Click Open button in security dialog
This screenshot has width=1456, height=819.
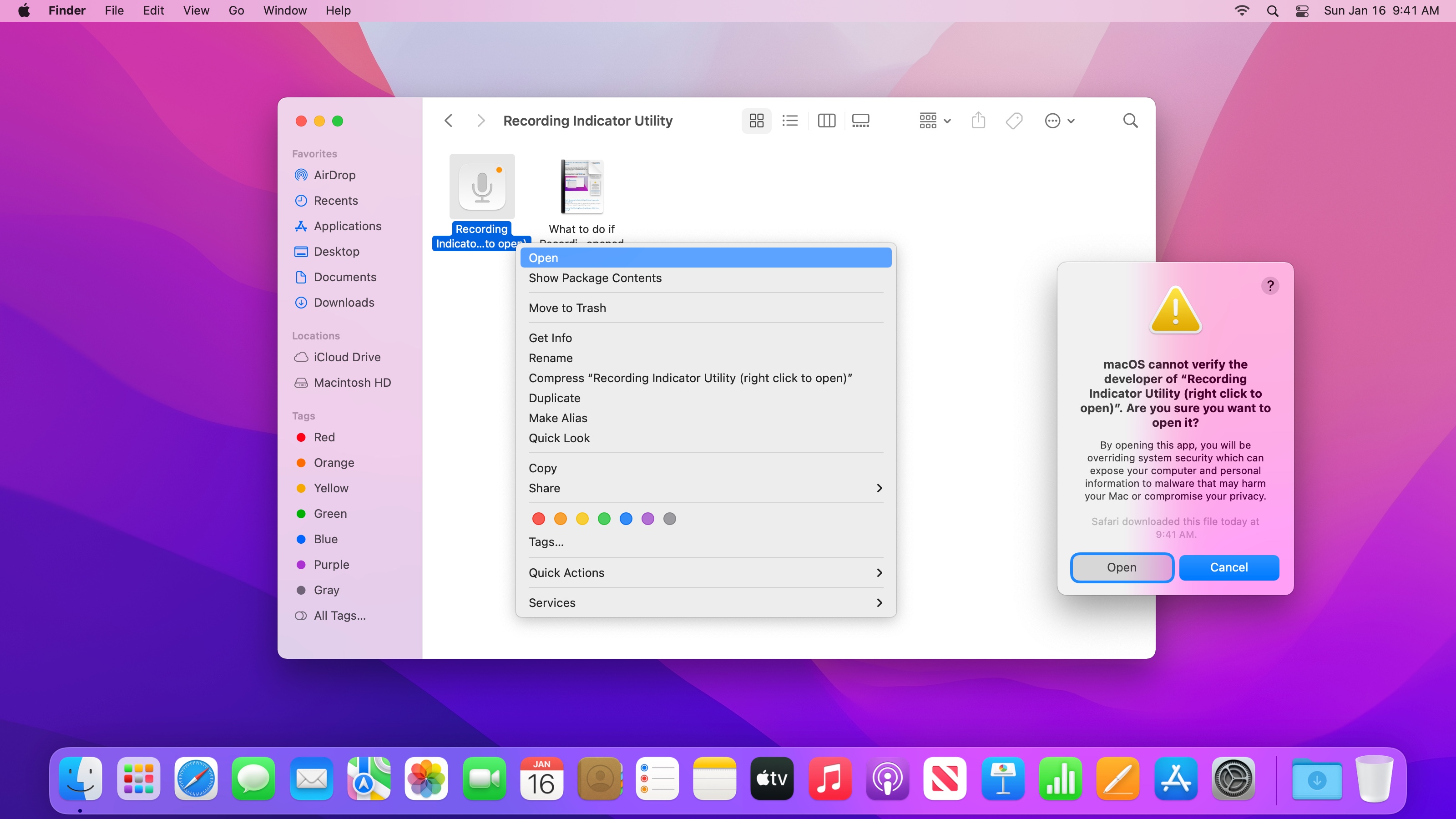[1122, 567]
